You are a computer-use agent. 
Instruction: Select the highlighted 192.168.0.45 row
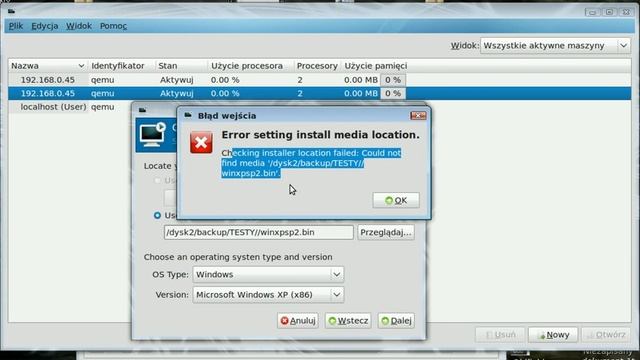click(320, 93)
